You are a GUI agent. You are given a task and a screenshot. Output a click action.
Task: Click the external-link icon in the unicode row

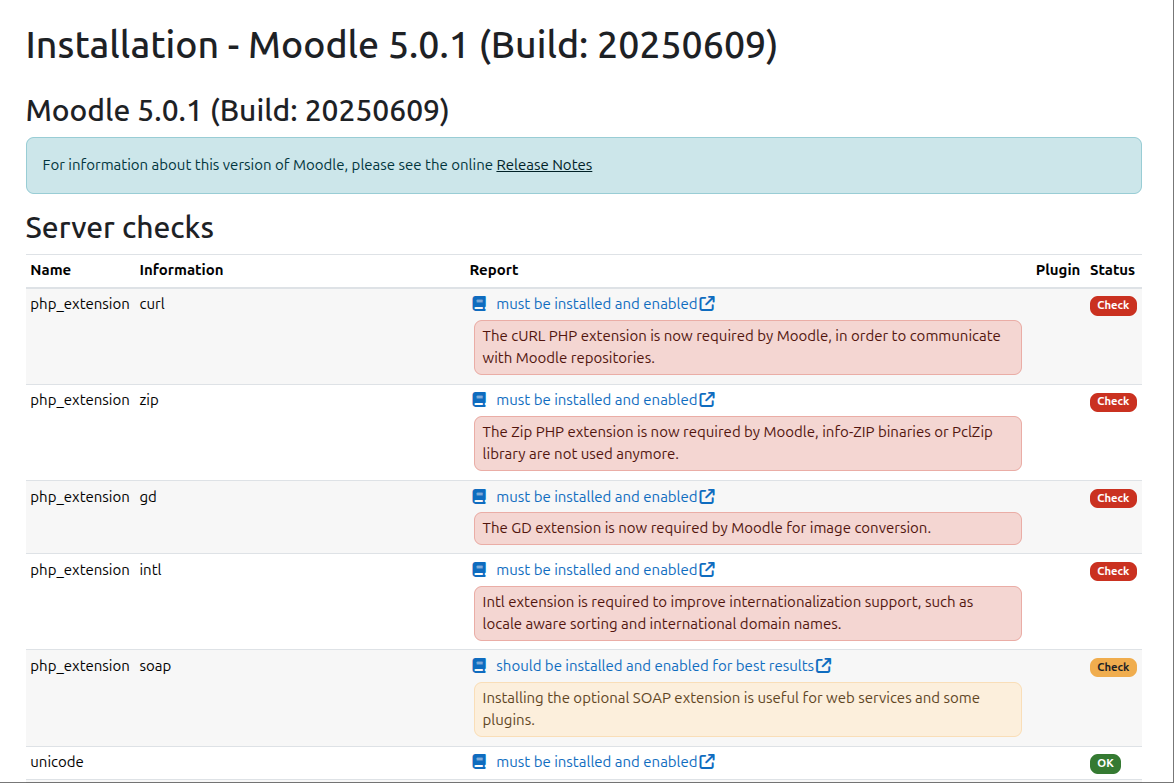[x=708, y=761]
